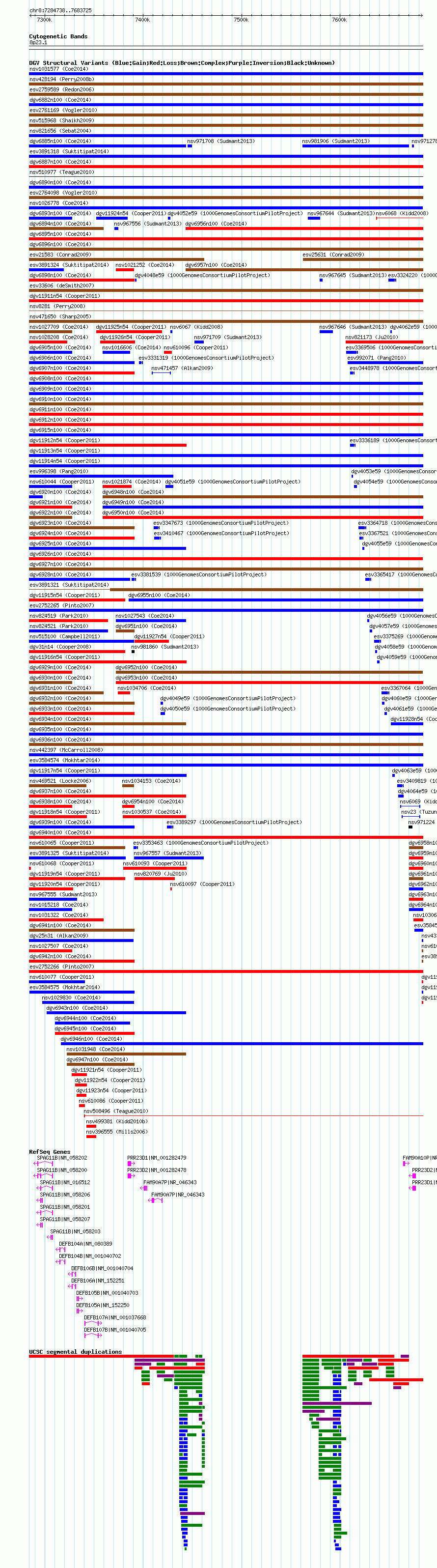Click the nsv499381 (Kidd2010b) label
Image resolution: width=437 pixels, height=1568 pixels.
[x=117, y=1123]
